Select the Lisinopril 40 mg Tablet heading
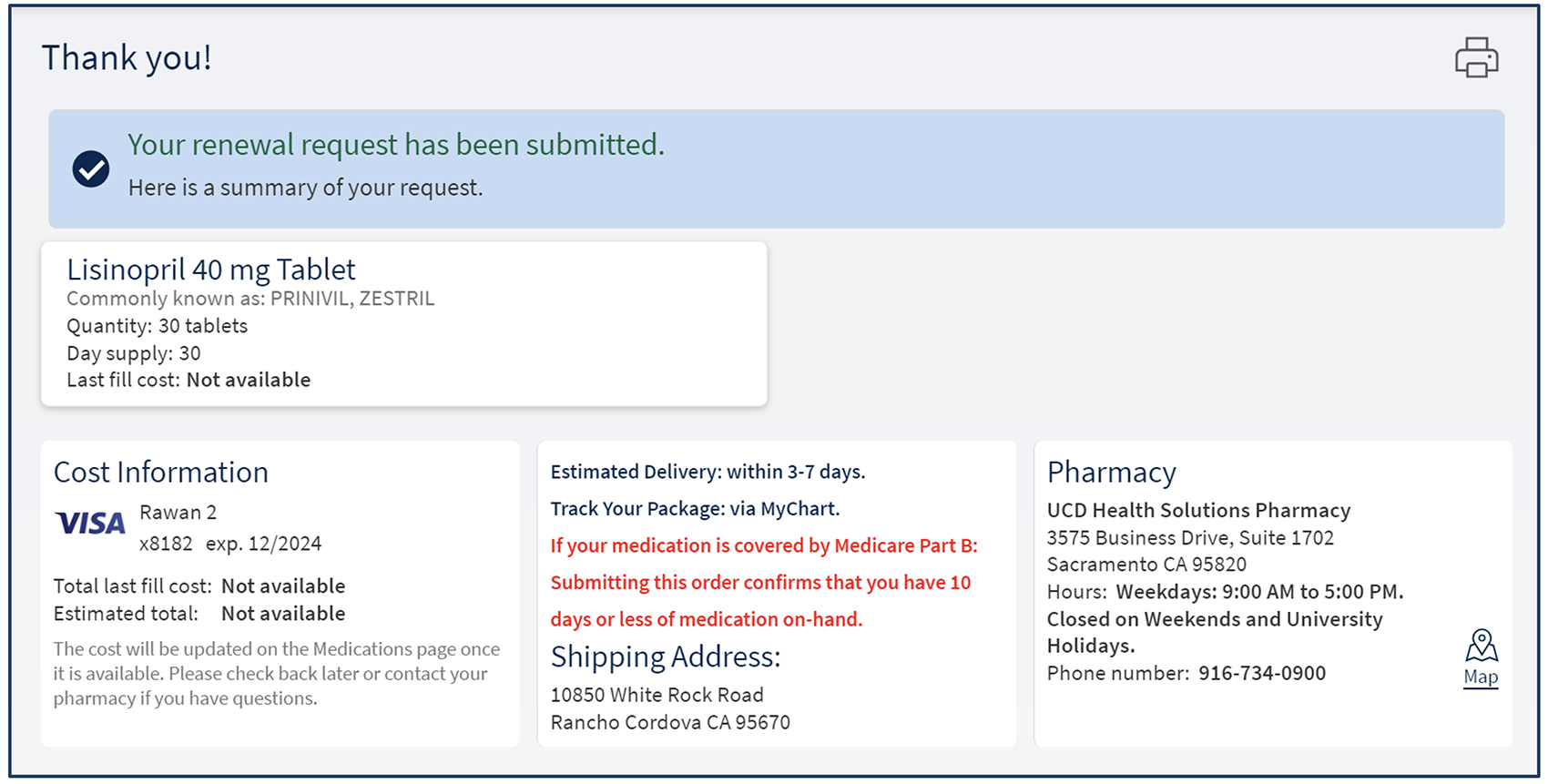This screenshot has width=1548, height=784. pyautogui.click(x=211, y=270)
